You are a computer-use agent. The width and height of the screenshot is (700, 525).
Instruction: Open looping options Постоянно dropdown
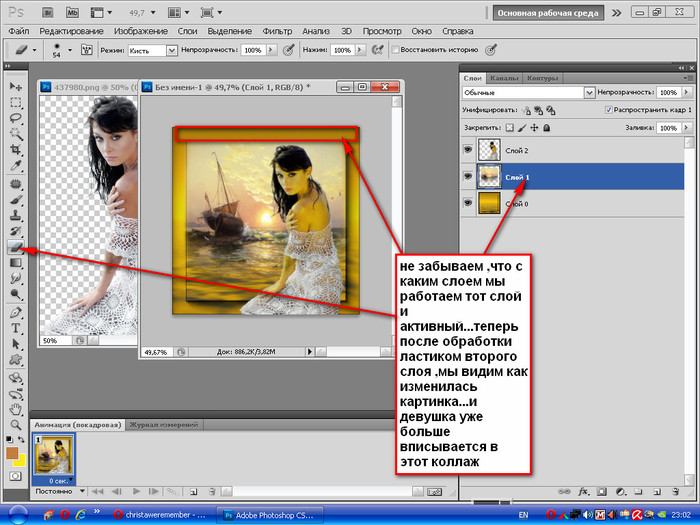[82, 491]
